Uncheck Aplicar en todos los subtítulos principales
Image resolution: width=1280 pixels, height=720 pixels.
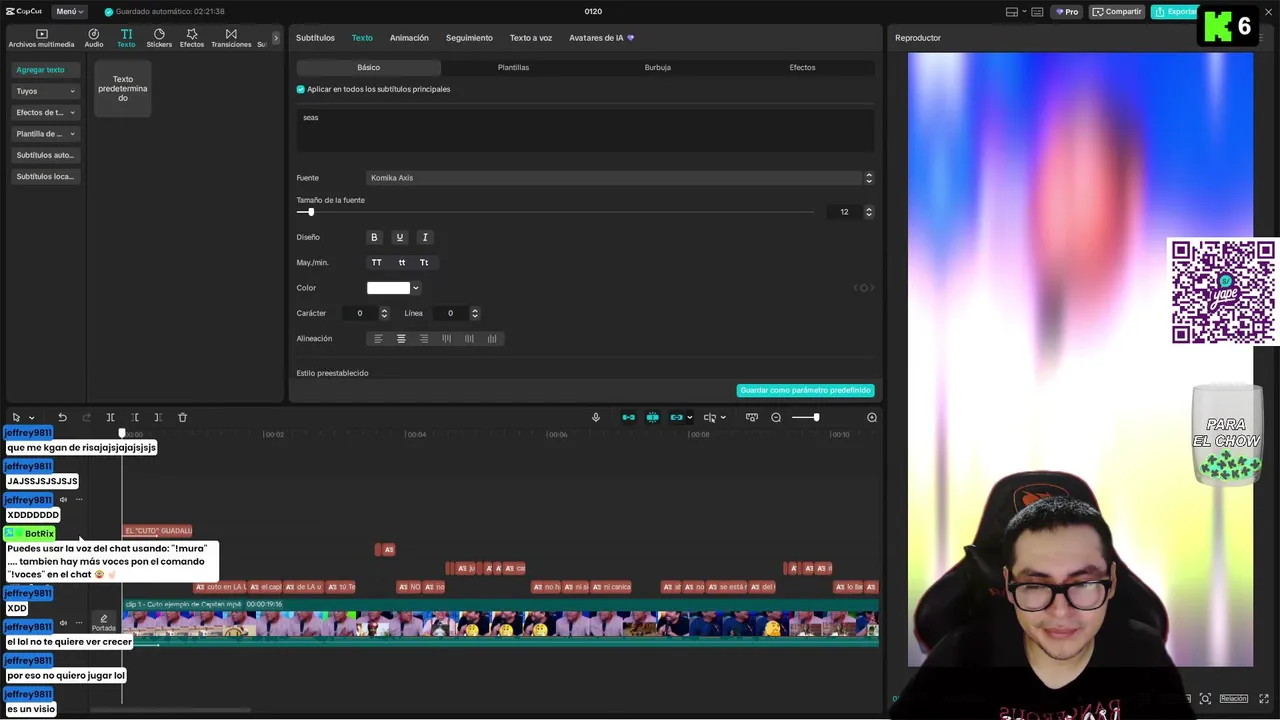coord(300,89)
